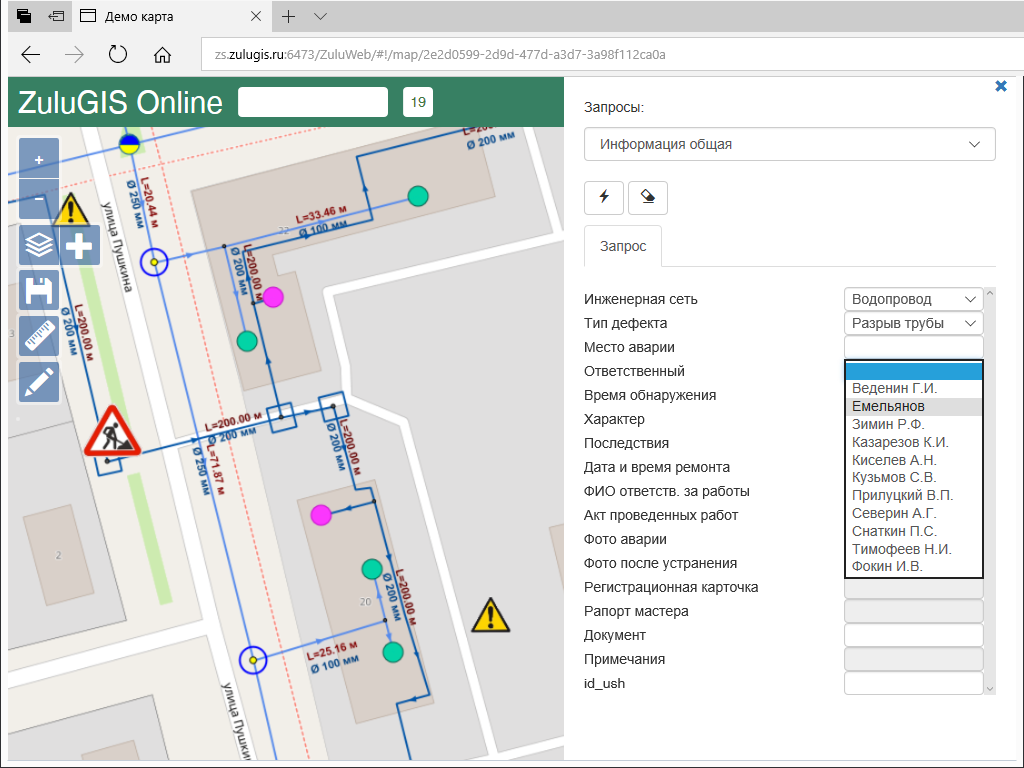Screen dimensions: 1024x768
Task: Switch to the Запрос tab
Action: pyautogui.click(x=622, y=246)
